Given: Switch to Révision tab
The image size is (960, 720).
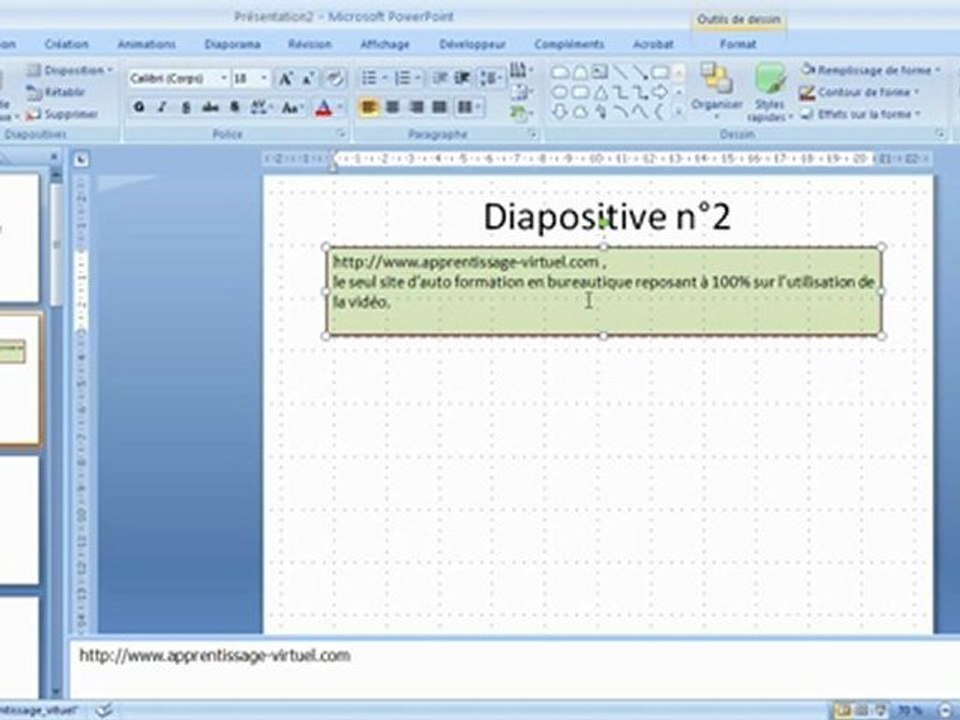Looking at the screenshot, I should pyautogui.click(x=310, y=44).
